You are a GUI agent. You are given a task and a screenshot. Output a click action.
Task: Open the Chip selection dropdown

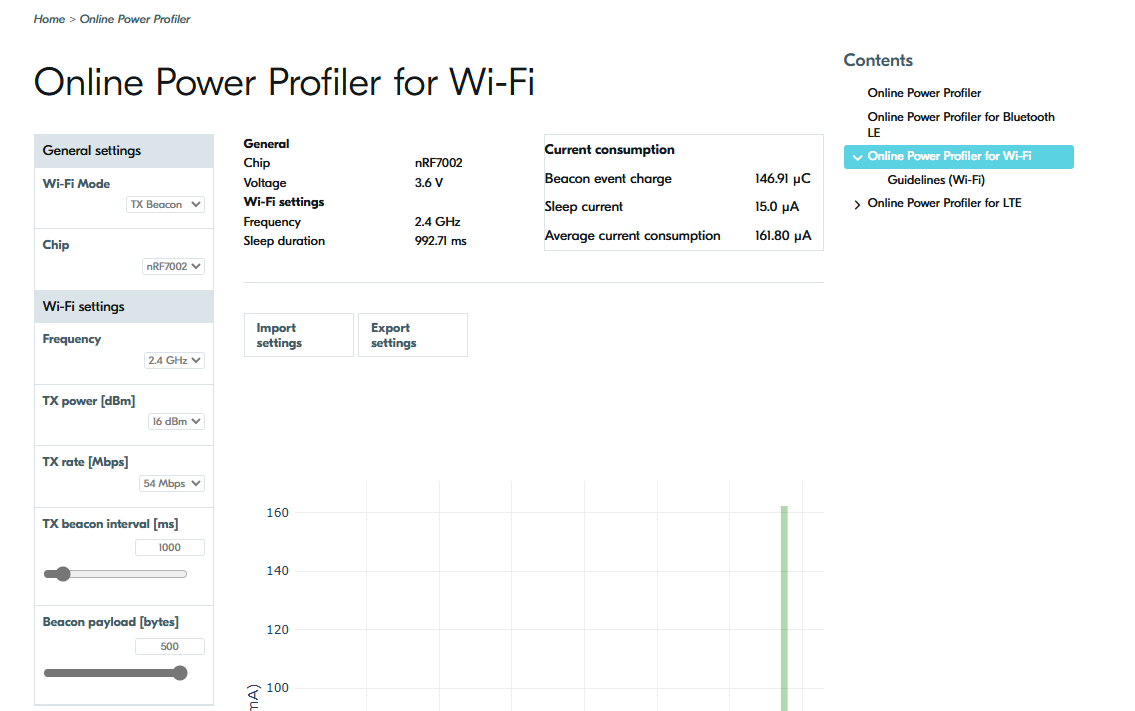[173, 265]
